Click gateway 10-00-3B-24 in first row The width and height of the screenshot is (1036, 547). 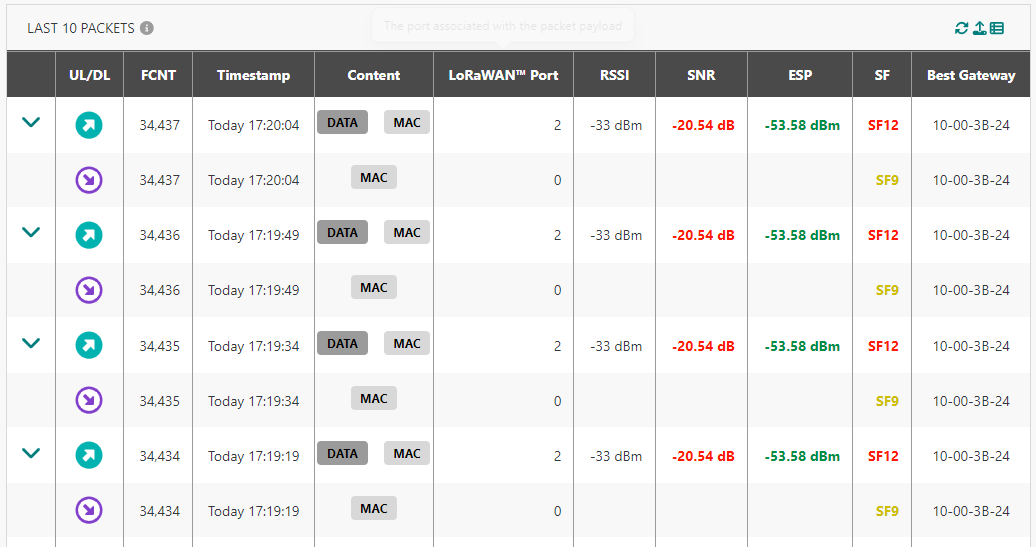click(x=970, y=125)
